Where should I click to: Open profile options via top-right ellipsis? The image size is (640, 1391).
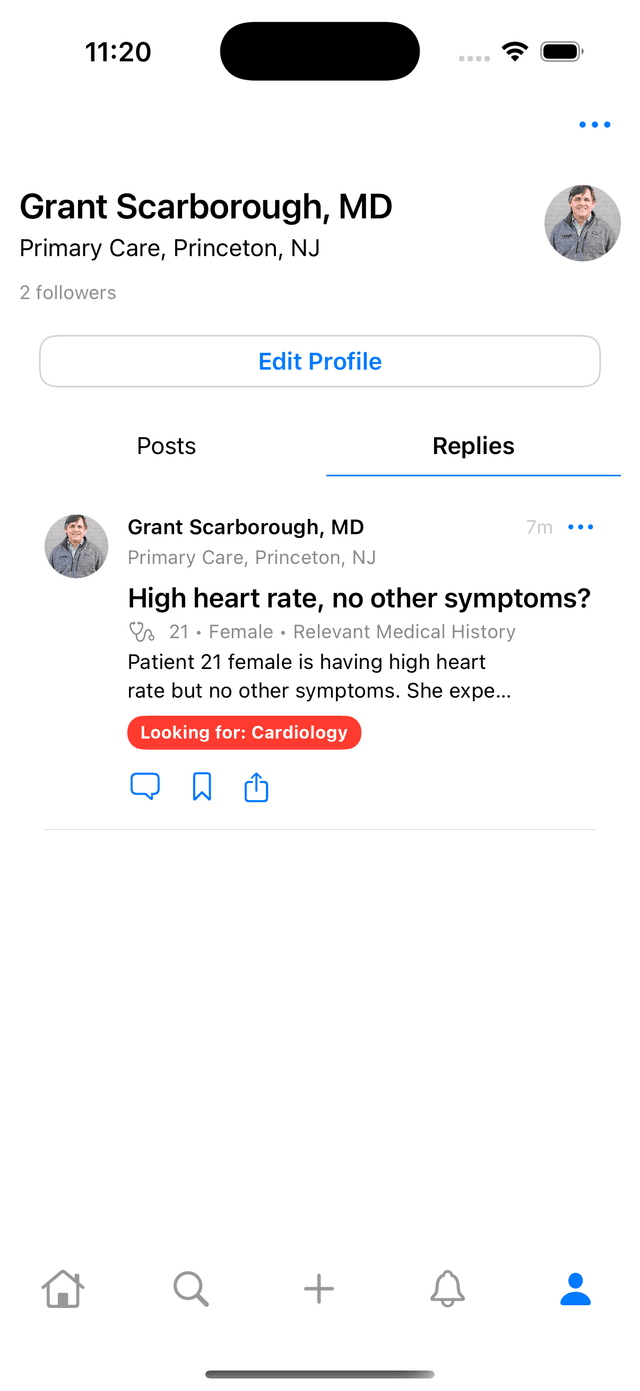coord(594,124)
